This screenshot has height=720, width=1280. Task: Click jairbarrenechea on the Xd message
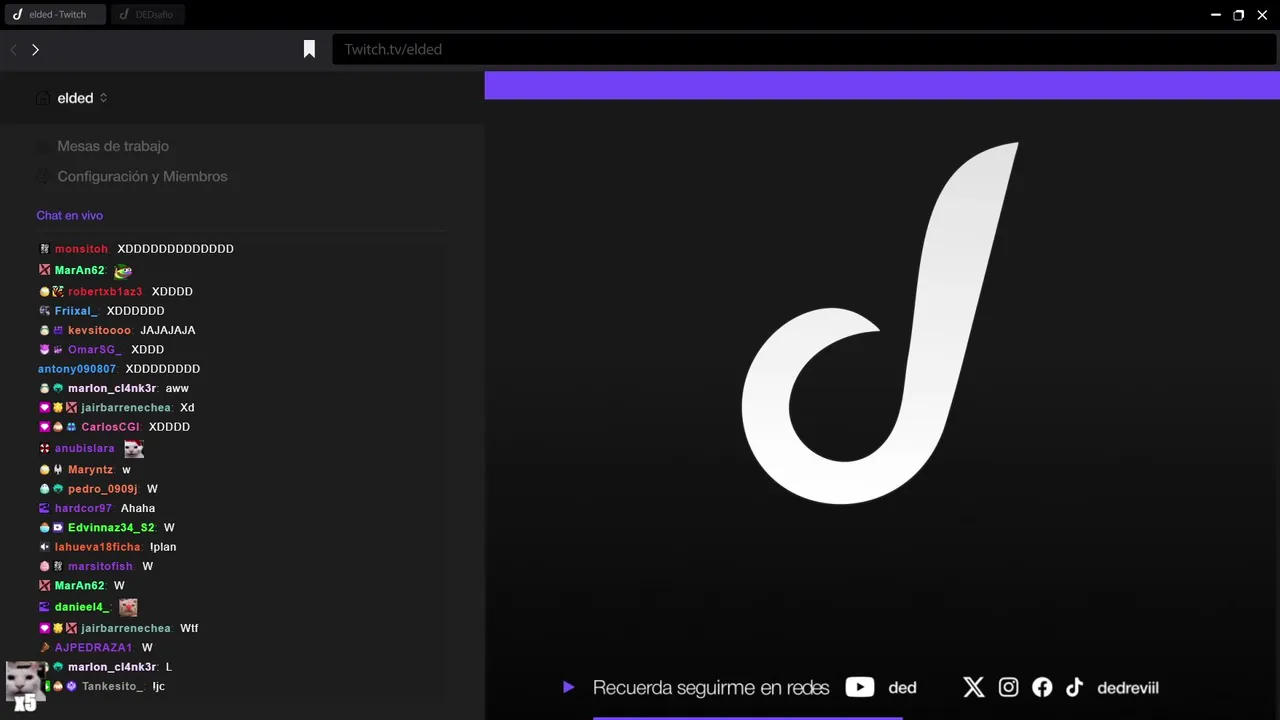(126, 408)
